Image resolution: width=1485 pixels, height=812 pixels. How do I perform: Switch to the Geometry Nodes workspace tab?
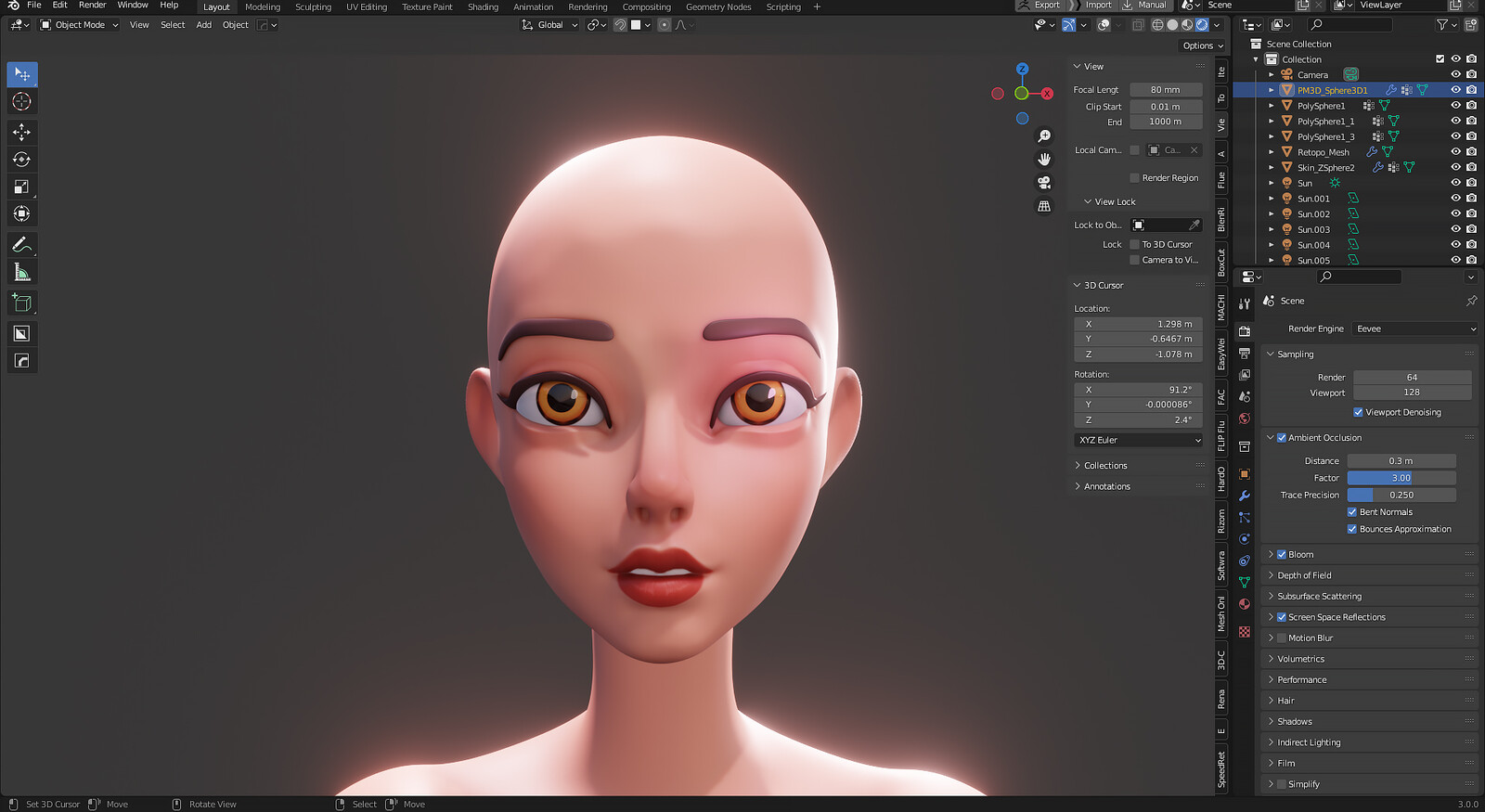point(718,7)
